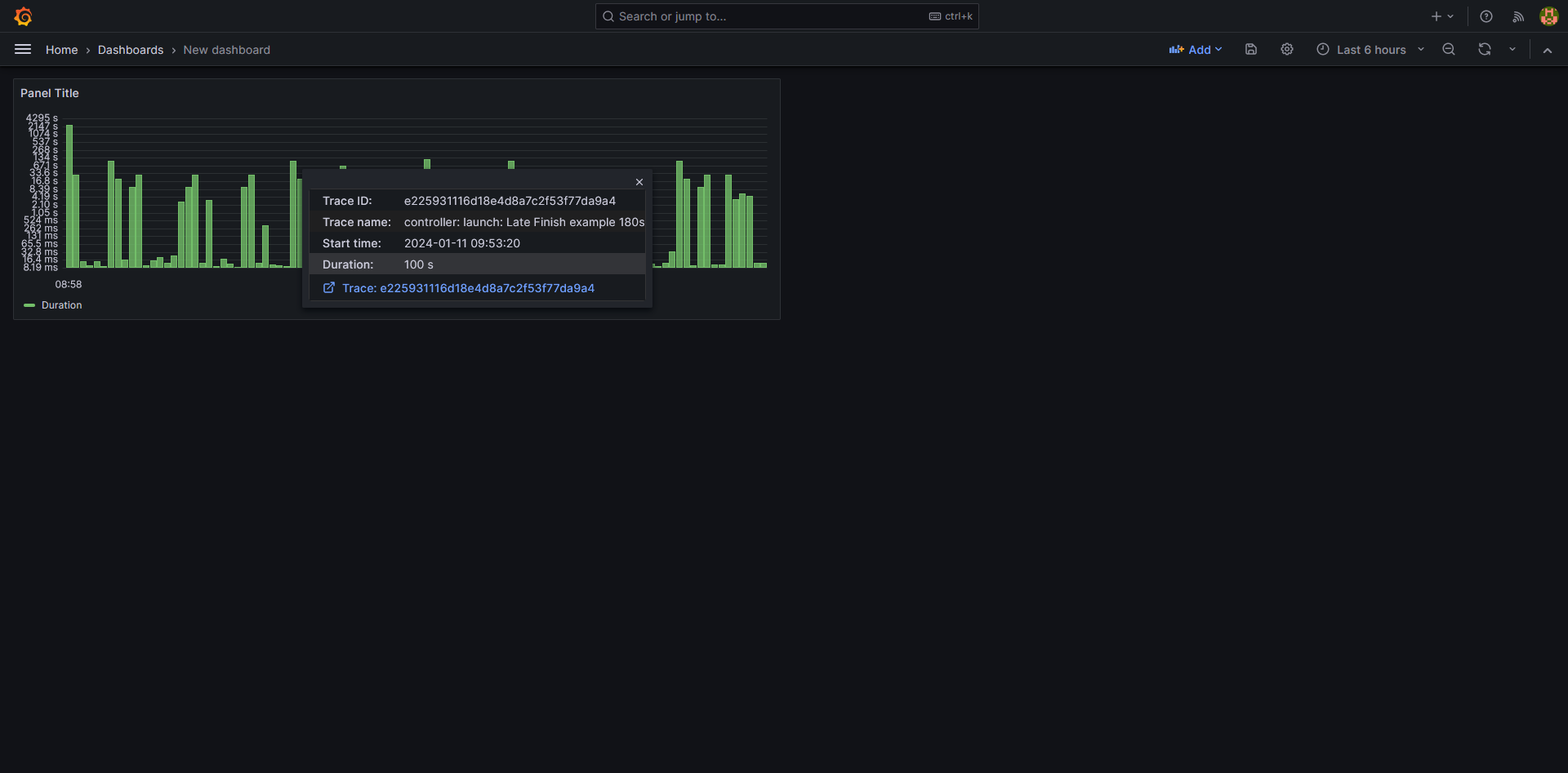Collapse the top toolbar with chevron
This screenshot has width=1568, height=773.
click(1547, 50)
